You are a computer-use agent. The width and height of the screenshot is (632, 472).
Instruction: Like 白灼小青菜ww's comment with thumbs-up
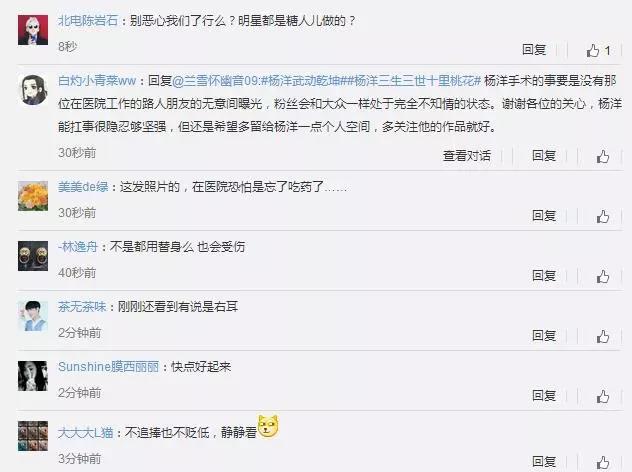pos(603,156)
